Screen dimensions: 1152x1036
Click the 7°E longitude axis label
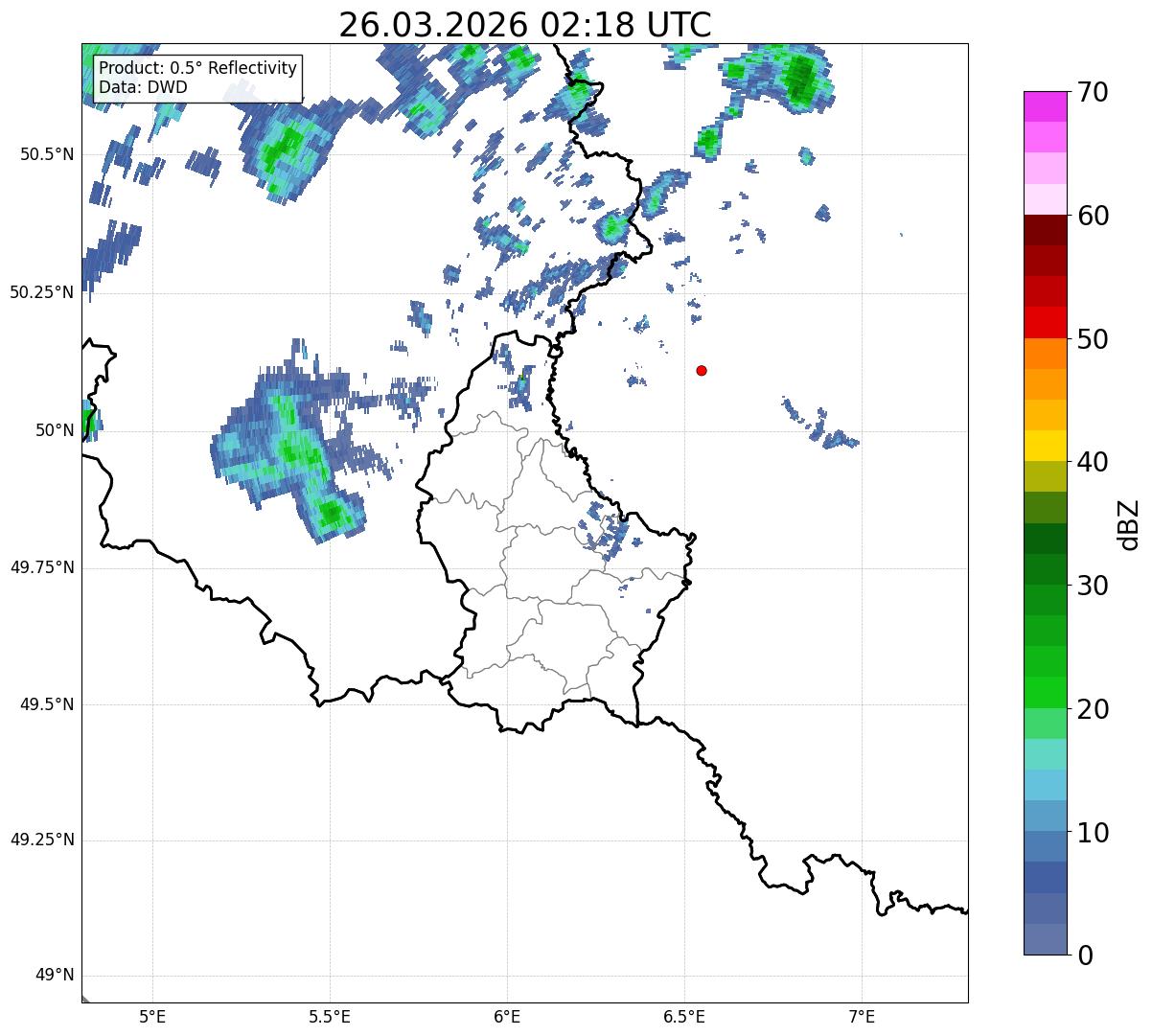(x=862, y=1017)
